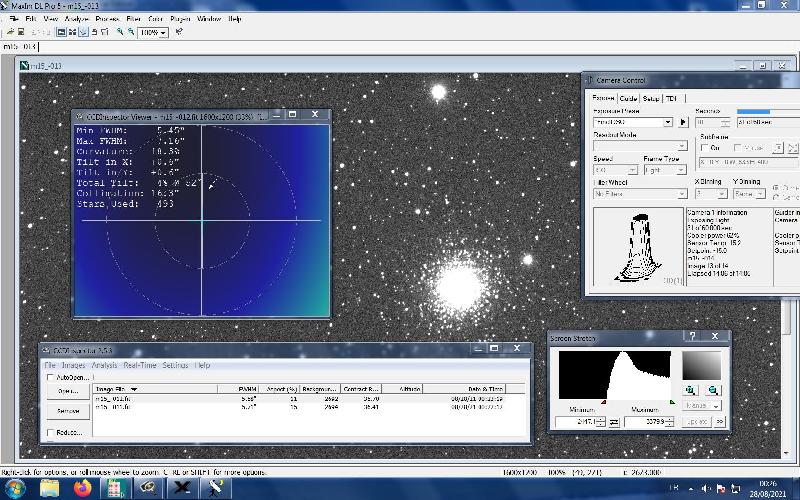This screenshot has height=500, width=800.
Task: Switch to the Guide tab
Action: click(x=628, y=98)
